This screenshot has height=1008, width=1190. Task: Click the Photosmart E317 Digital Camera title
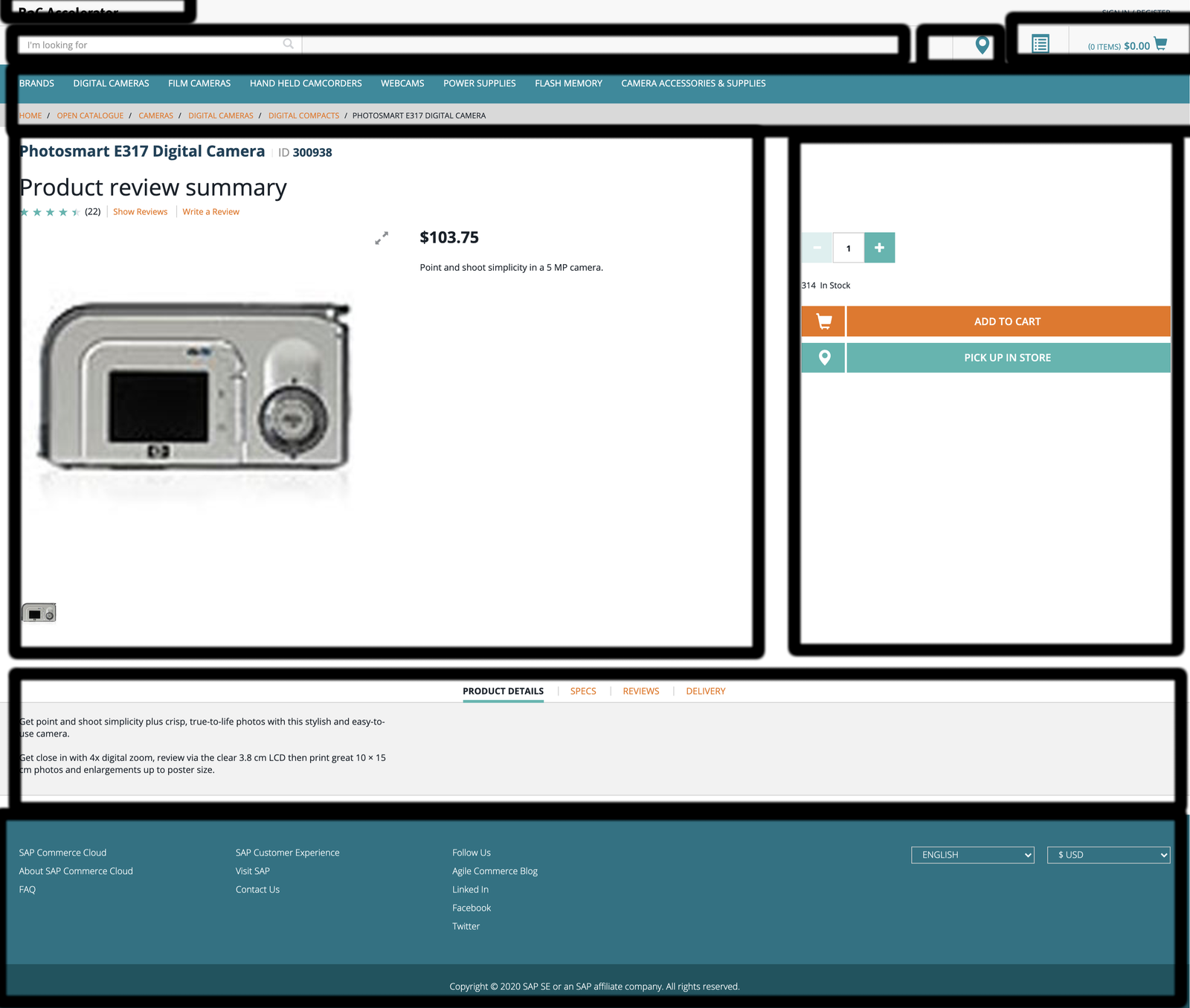[x=142, y=151]
